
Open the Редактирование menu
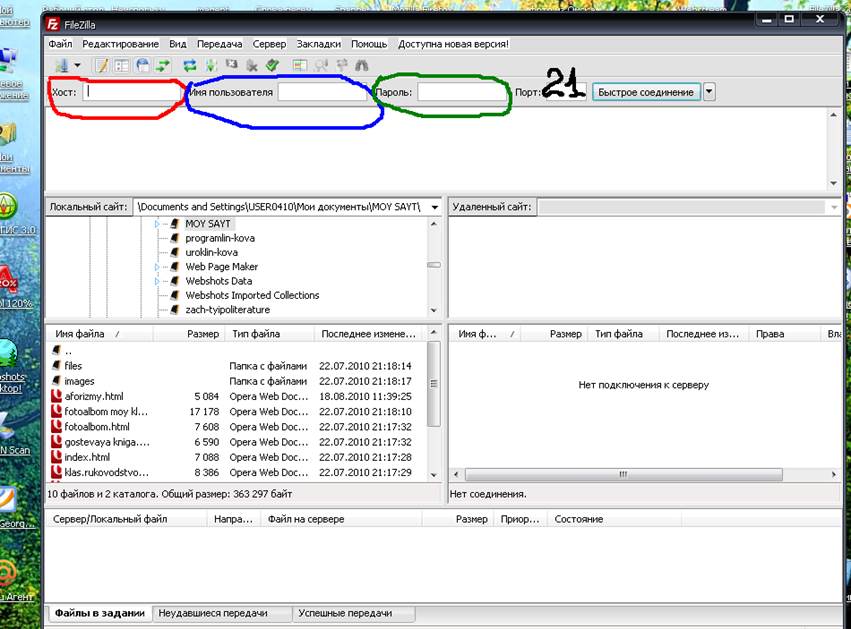(120, 44)
